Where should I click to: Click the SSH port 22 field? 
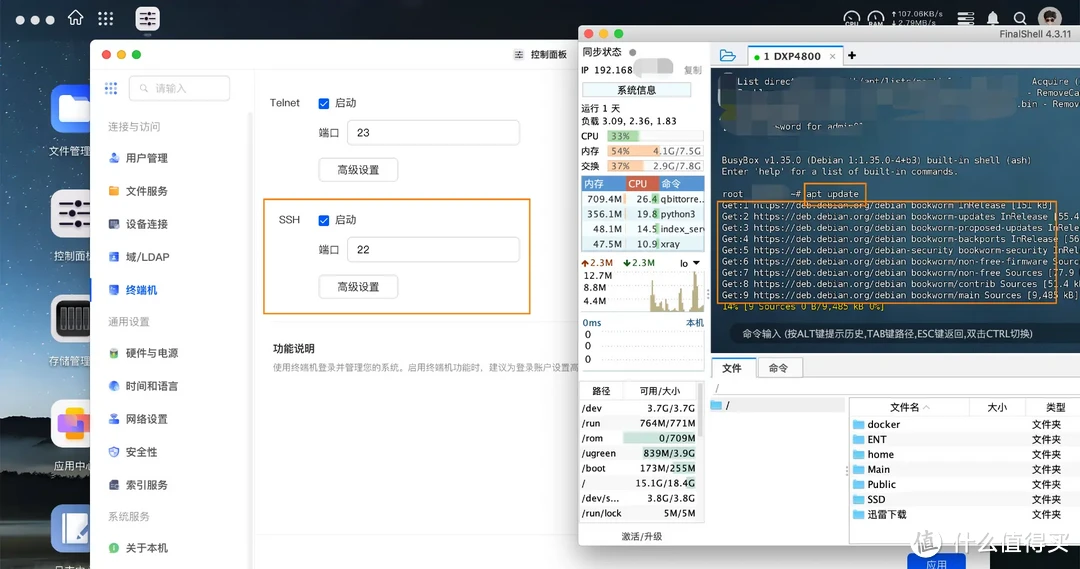tap(433, 249)
